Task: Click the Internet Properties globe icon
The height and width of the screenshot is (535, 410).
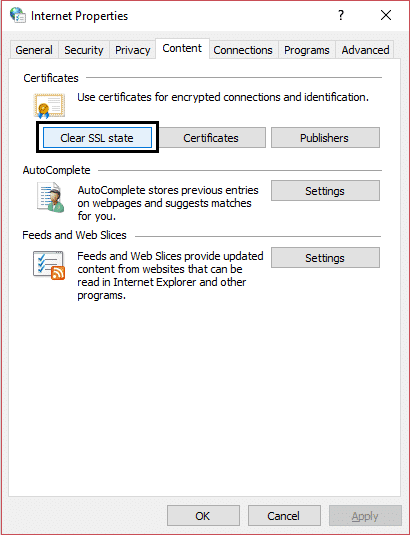Action: tap(17, 15)
